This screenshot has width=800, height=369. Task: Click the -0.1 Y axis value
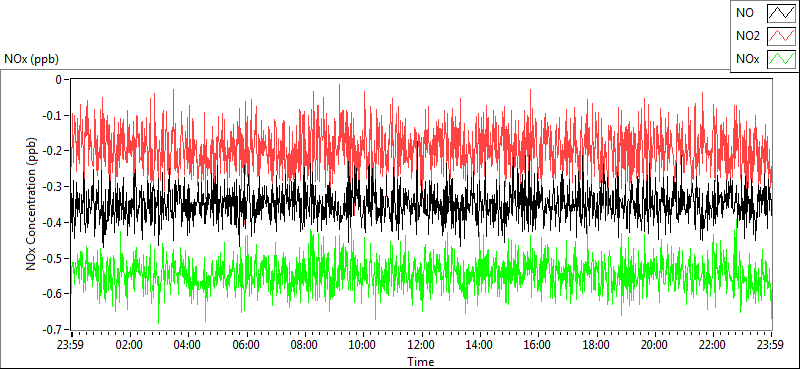point(53,115)
